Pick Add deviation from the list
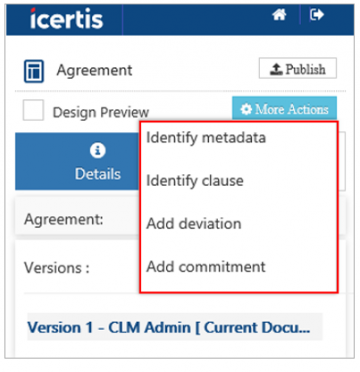Image resolution: width=360 pixels, height=372 pixels. click(x=194, y=223)
